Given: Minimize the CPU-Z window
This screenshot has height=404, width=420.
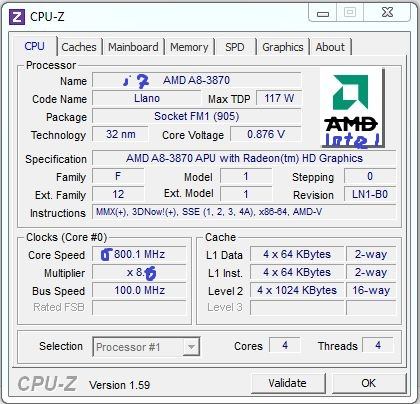Looking at the screenshot, I should [323, 13].
